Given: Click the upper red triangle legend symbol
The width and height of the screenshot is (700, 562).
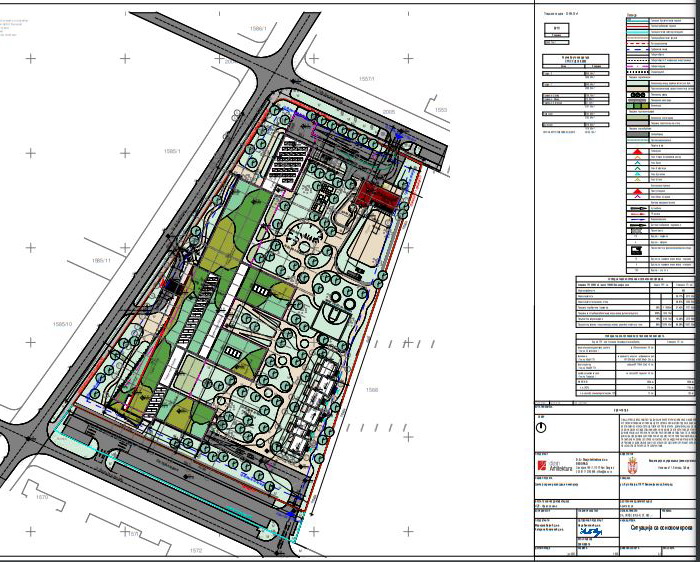Looking at the screenshot, I should coord(639,151).
